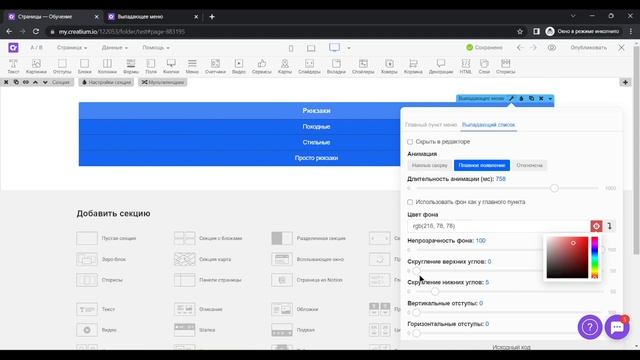Select the Корзина cart tool

[413, 66]
